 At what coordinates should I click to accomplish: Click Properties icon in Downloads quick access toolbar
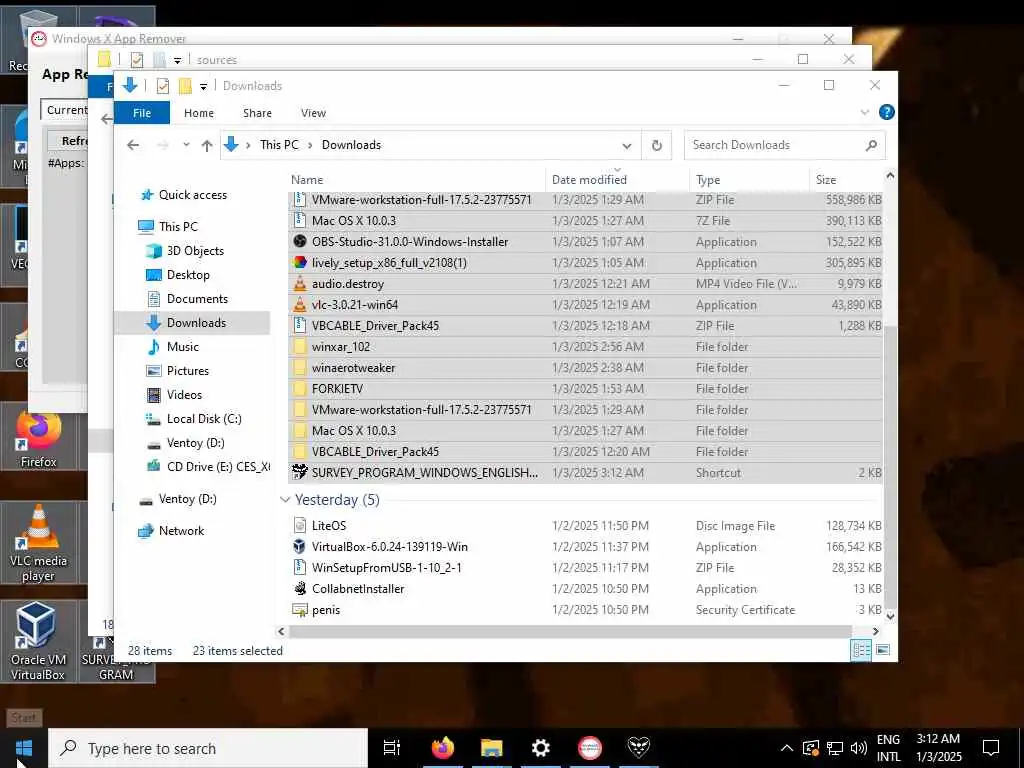coord(163,86)
